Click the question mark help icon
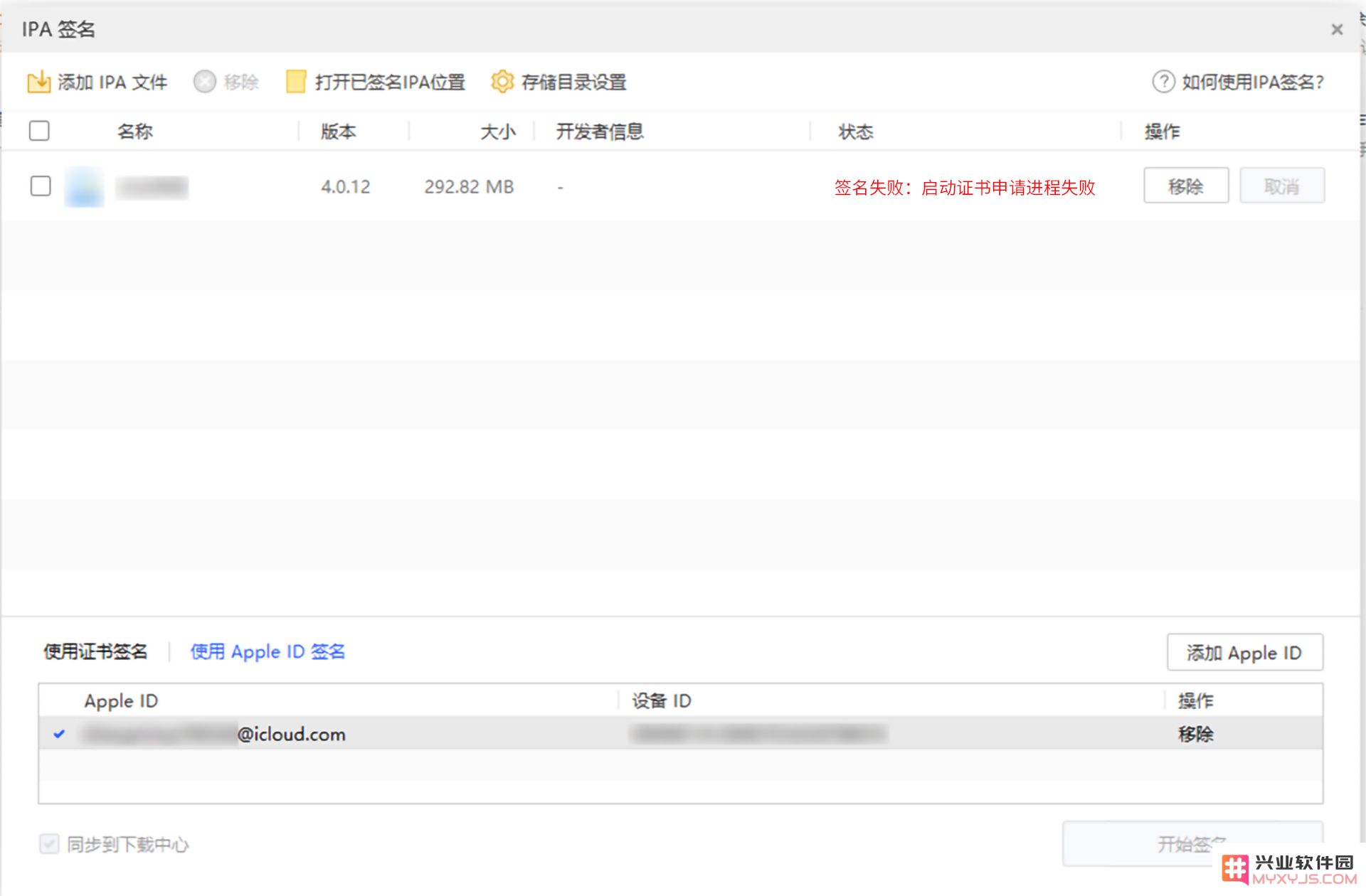This screenshot has height=896, width=1366. pos(1163,82)
